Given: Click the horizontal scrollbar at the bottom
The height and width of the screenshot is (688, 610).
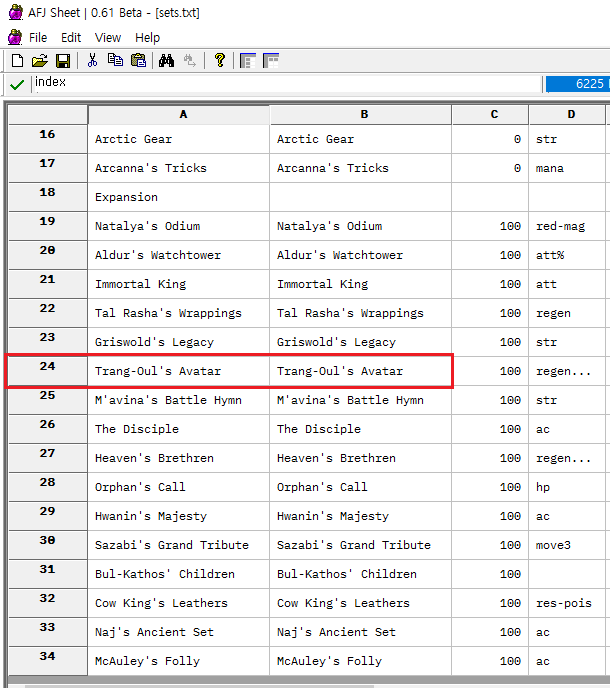Looking at the screenshot, I should coord(200,686).
